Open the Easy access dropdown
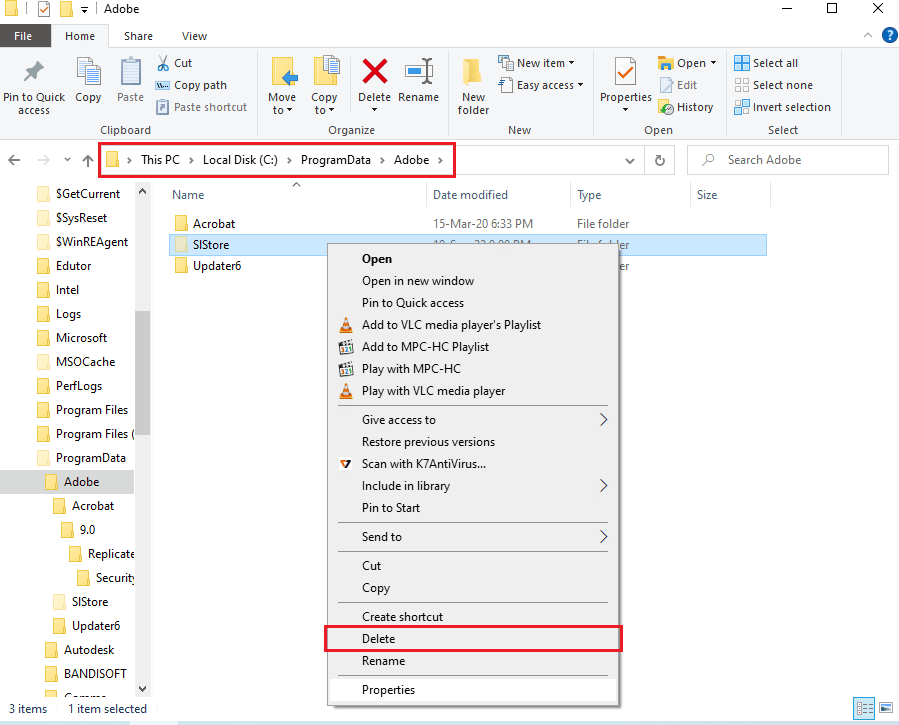The width and height of the screenshot is (899, 725). coord(545,85)
